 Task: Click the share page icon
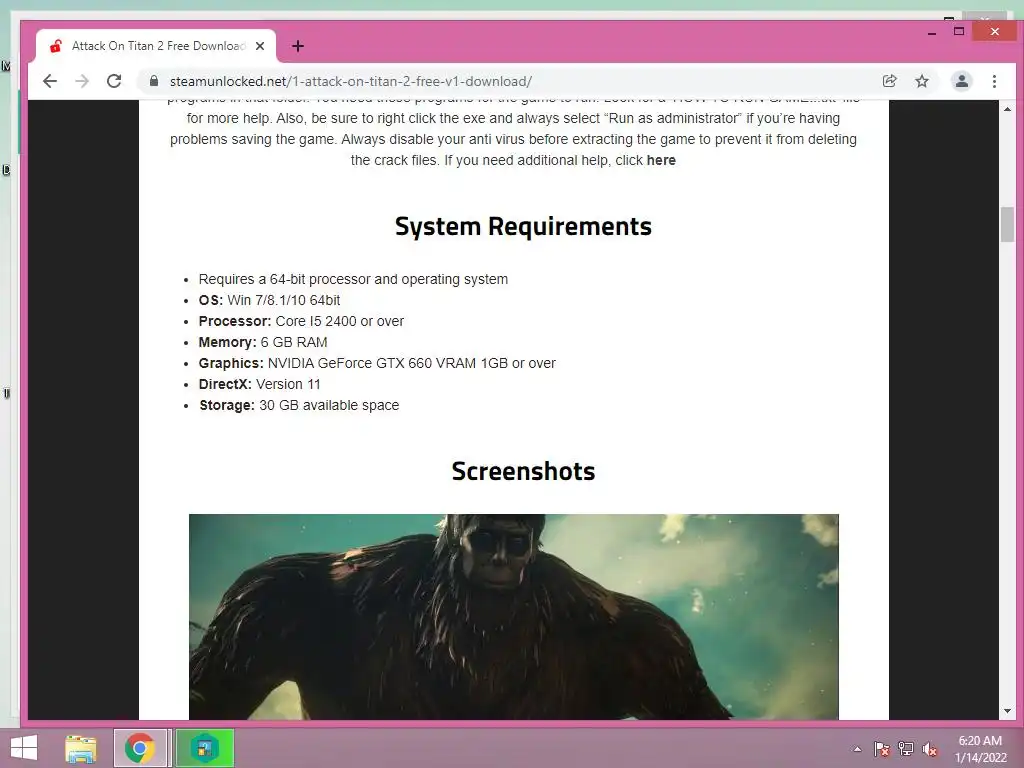(x=889, y=81)
